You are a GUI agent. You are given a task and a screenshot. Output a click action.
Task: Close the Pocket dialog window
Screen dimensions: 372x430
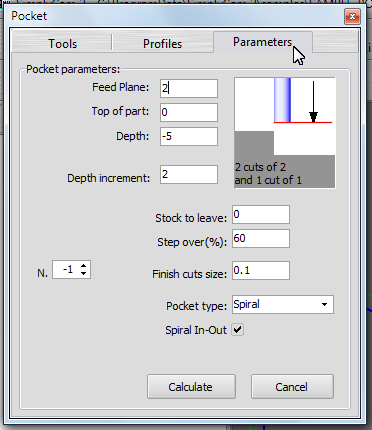tap(352, 16)
